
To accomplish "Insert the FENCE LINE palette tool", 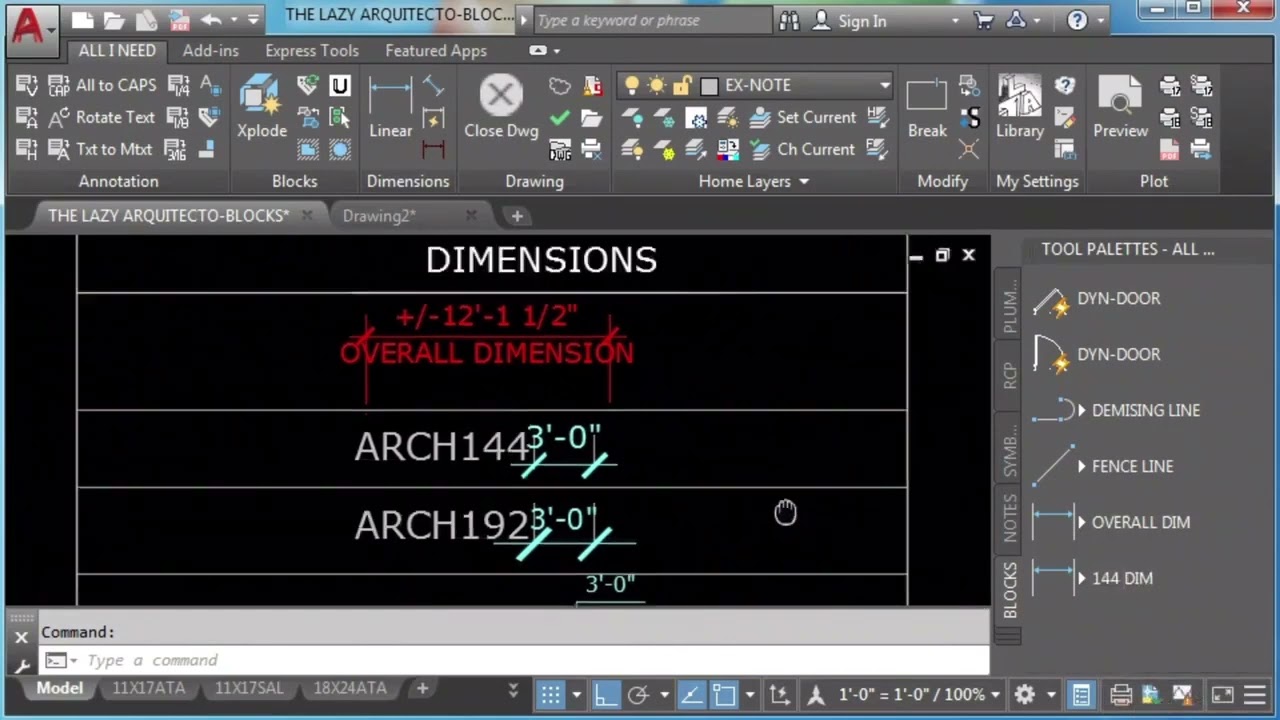I will pos(1102,466).
